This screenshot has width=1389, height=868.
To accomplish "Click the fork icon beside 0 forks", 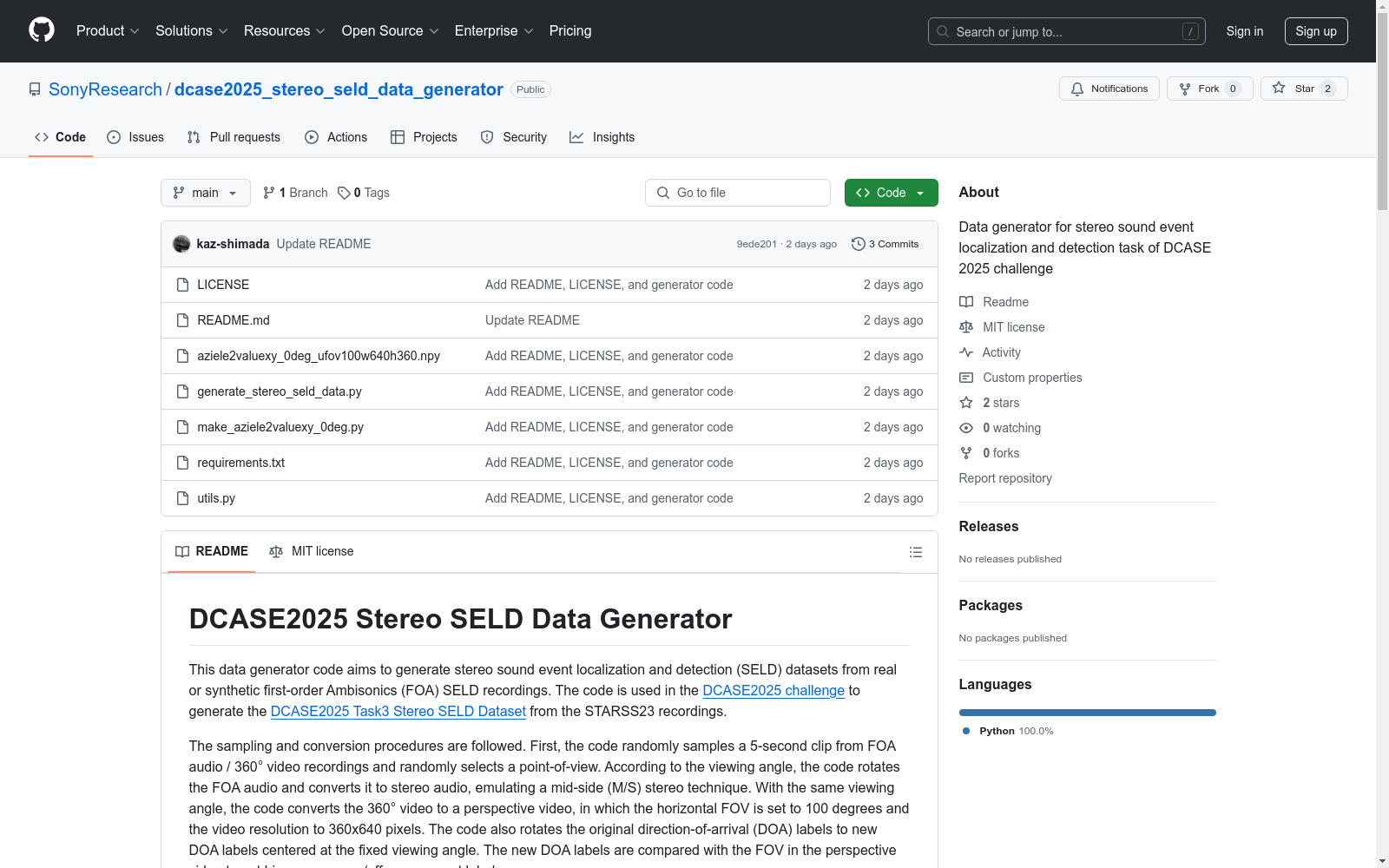I will (966, 453).
